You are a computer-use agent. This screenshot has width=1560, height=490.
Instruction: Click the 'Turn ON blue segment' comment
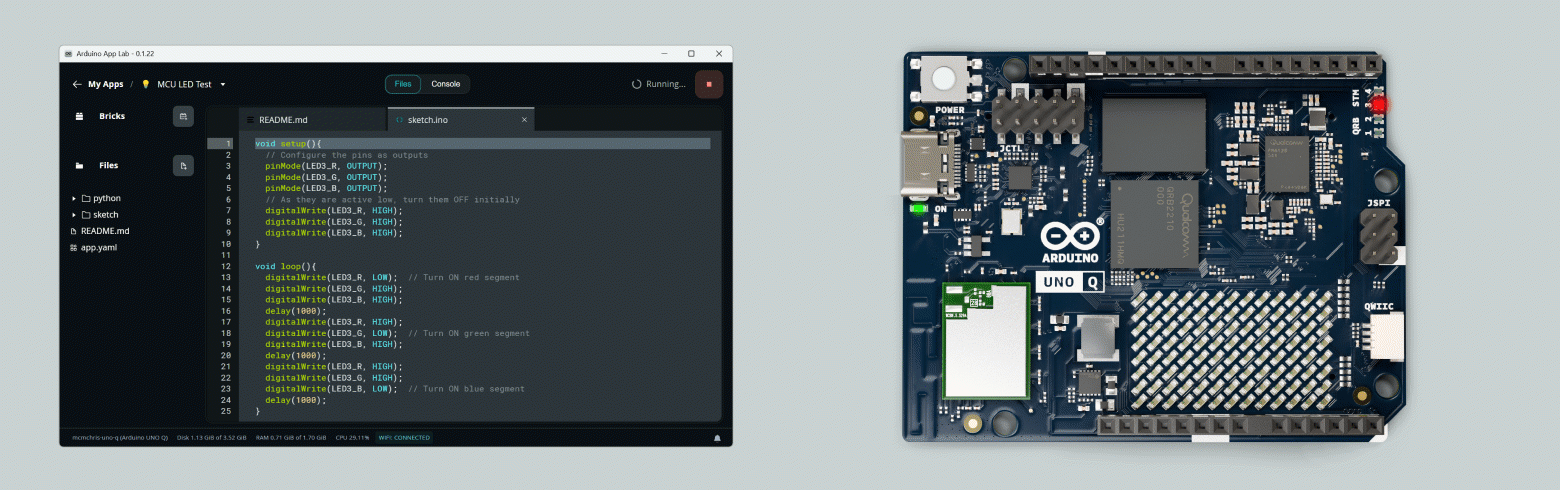pyautogui.click(x=466, y=389)
